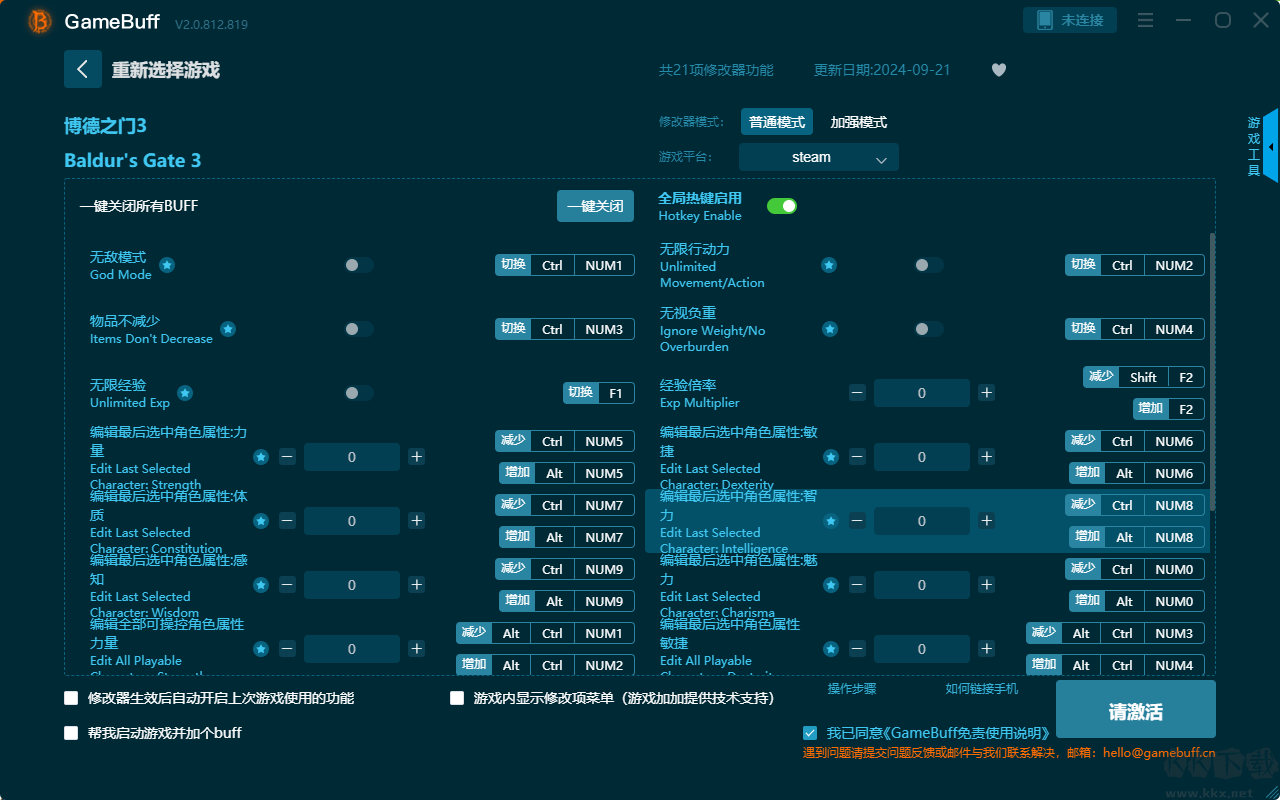
Task: Toggle Unlimited Exp switch
Action: (x=359, y=393)
